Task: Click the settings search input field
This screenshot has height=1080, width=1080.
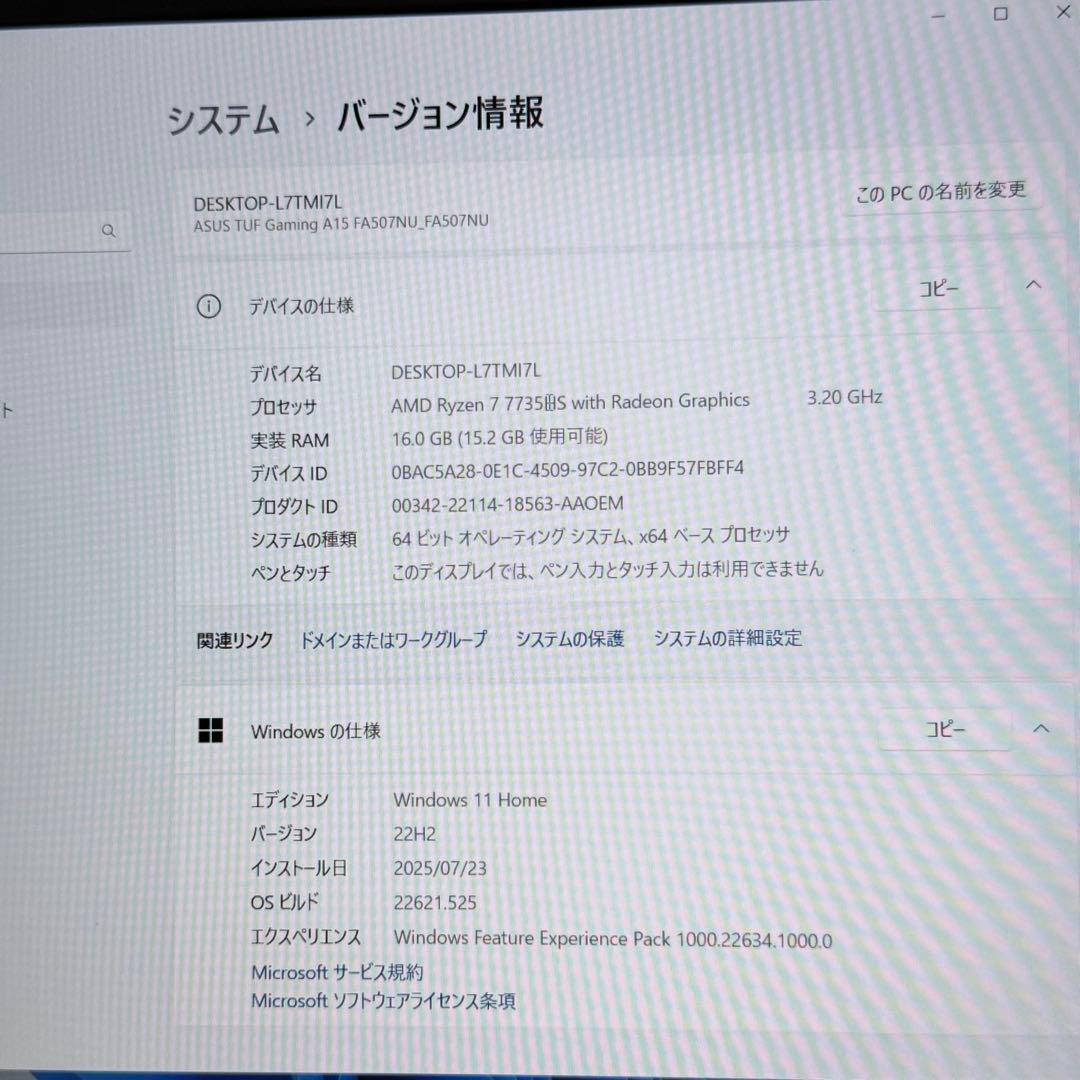Action: click(63, 231)
